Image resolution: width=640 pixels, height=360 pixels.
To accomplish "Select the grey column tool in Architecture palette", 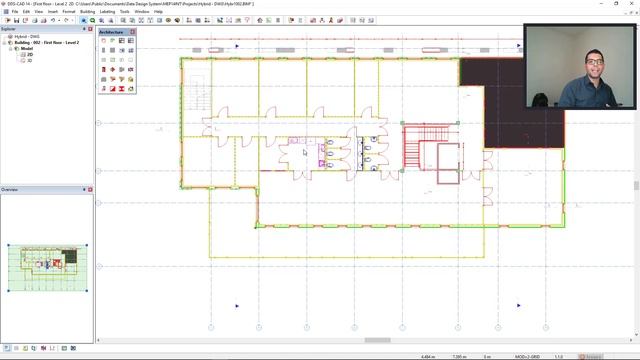I will tap(104, 50).
